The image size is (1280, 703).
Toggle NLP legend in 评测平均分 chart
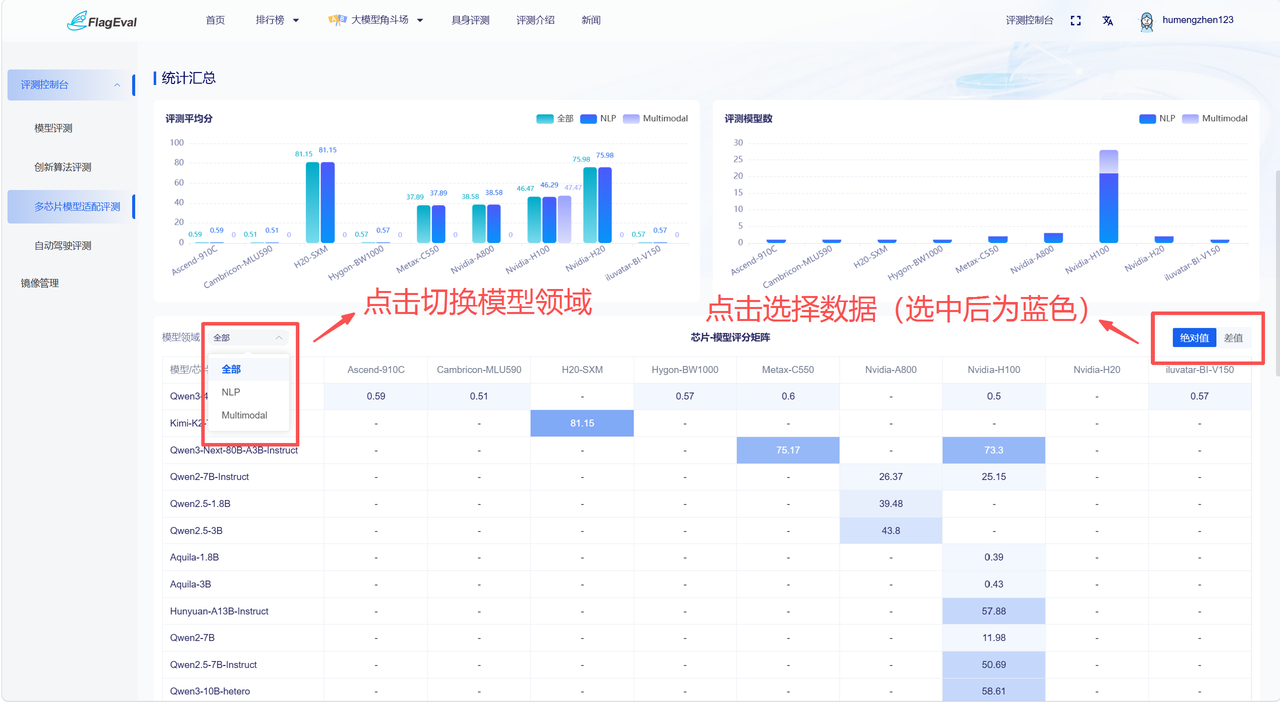598,118
